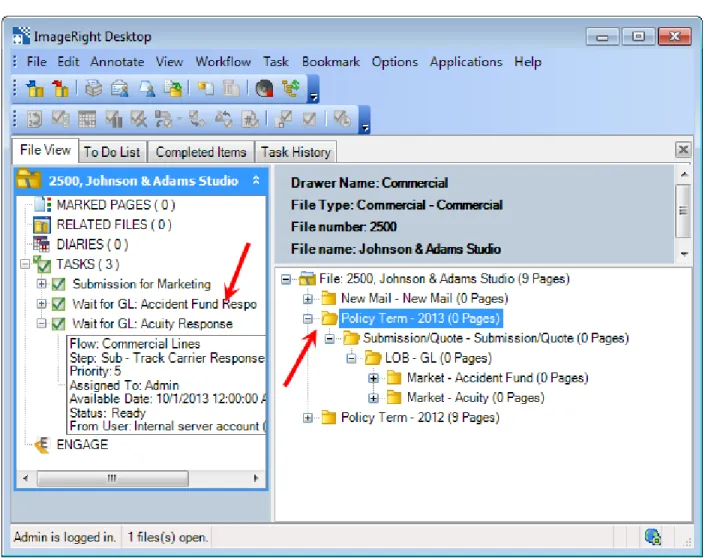The image size is (705, 558).
Task: Select the File View tab
Action: tap(45, 150)
